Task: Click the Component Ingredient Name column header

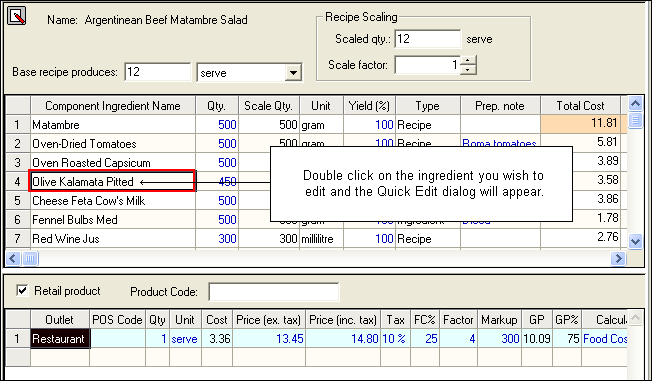Action: coord(113,106)
